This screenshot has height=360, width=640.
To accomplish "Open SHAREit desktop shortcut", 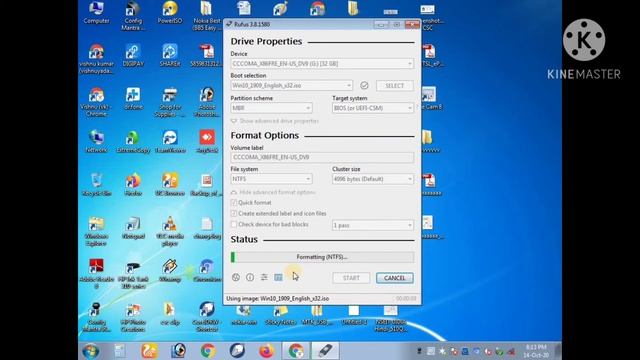I will coord(170,56).
